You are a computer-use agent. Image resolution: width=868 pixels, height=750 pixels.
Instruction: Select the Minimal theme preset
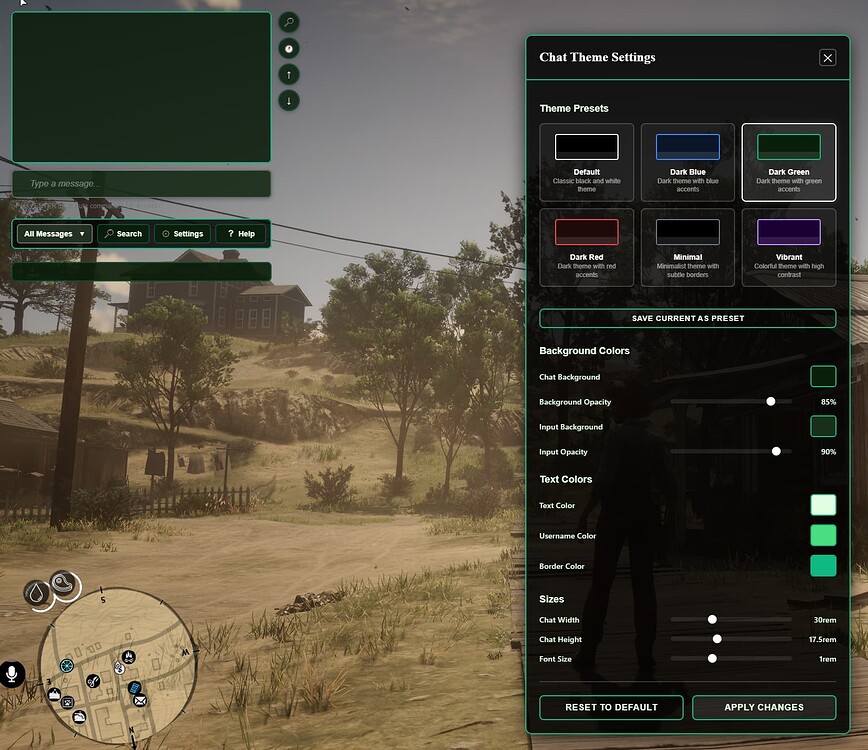click(x=688, y=247)
